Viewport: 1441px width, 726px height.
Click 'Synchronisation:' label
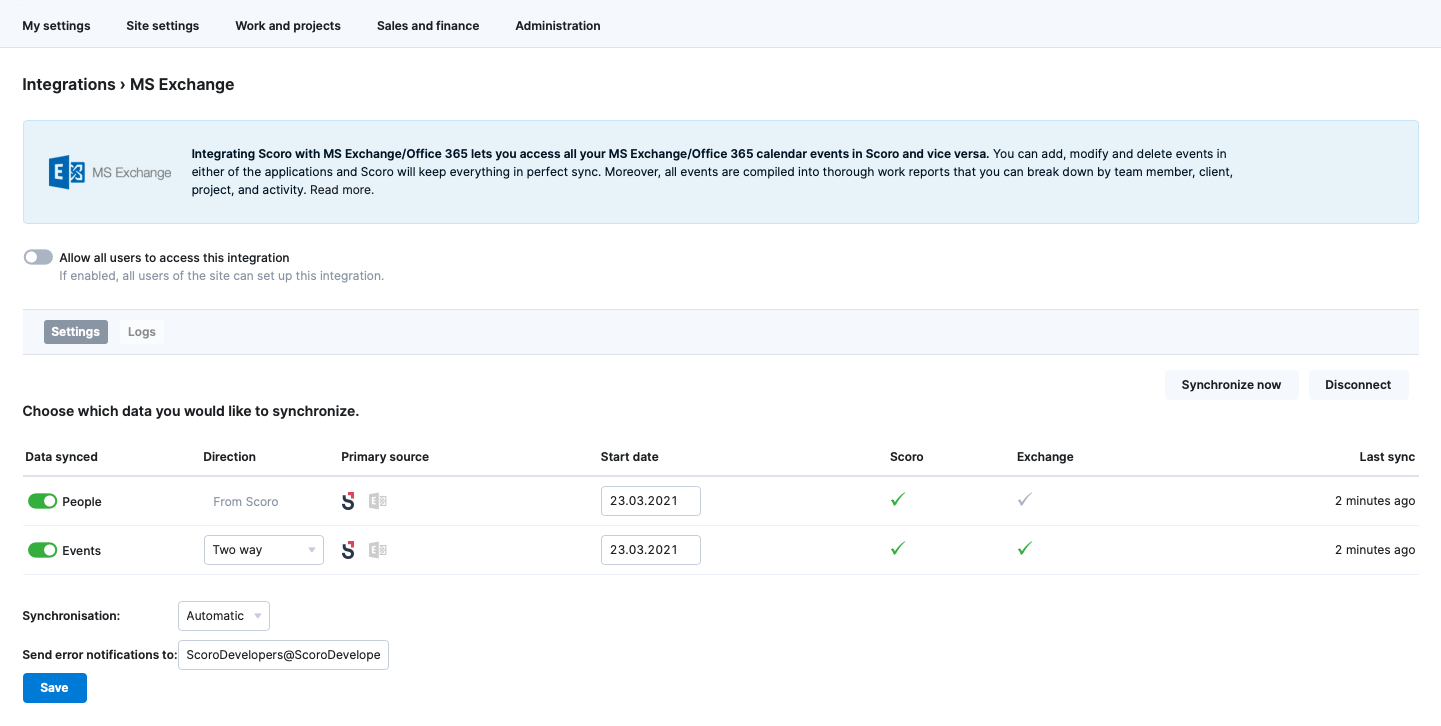71,616
